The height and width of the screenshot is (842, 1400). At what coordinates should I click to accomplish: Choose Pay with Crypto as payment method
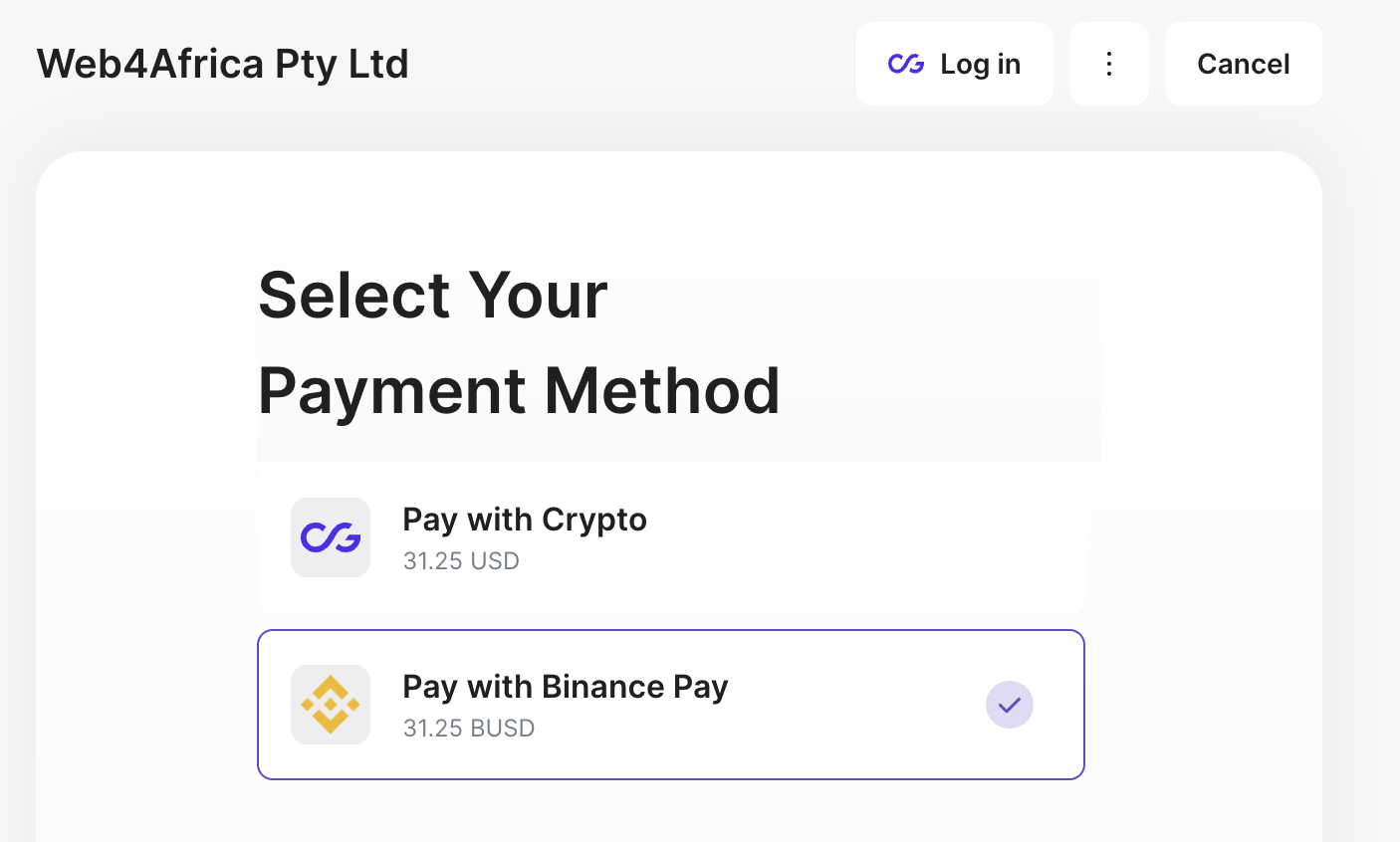pos(671,537)
